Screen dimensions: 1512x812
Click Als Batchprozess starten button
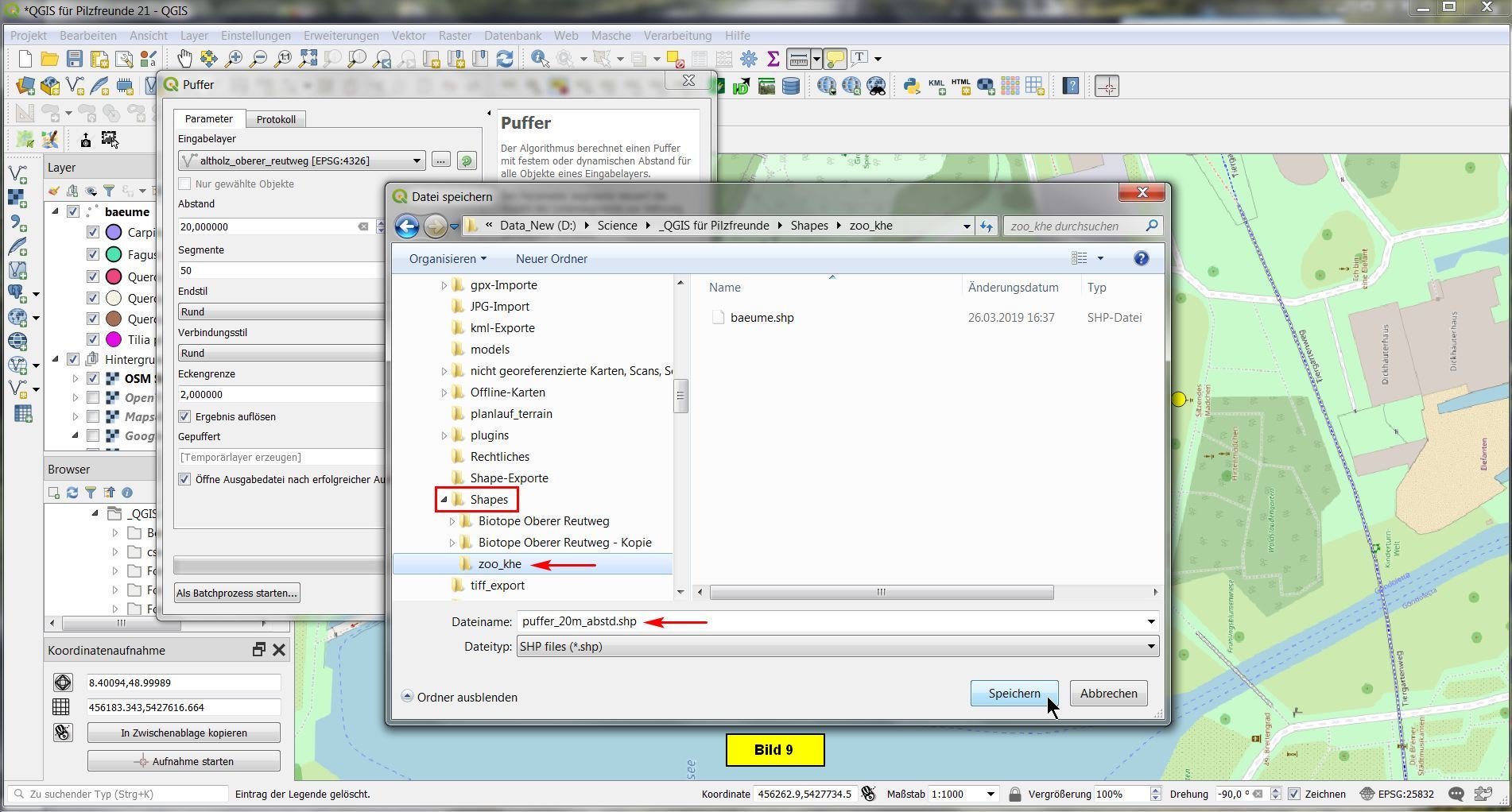(x=237, y=593)
